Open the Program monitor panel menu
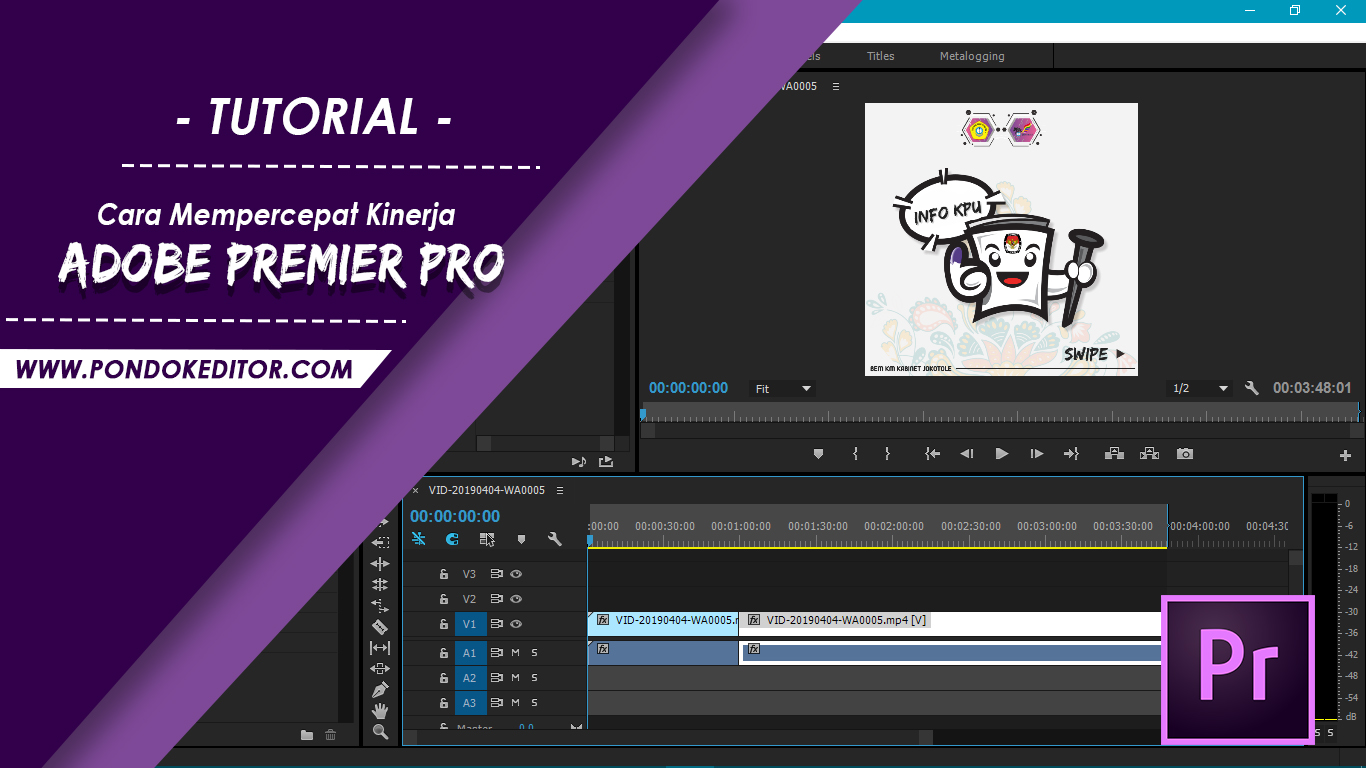The image size is (1366, 768). coord(836,86)
